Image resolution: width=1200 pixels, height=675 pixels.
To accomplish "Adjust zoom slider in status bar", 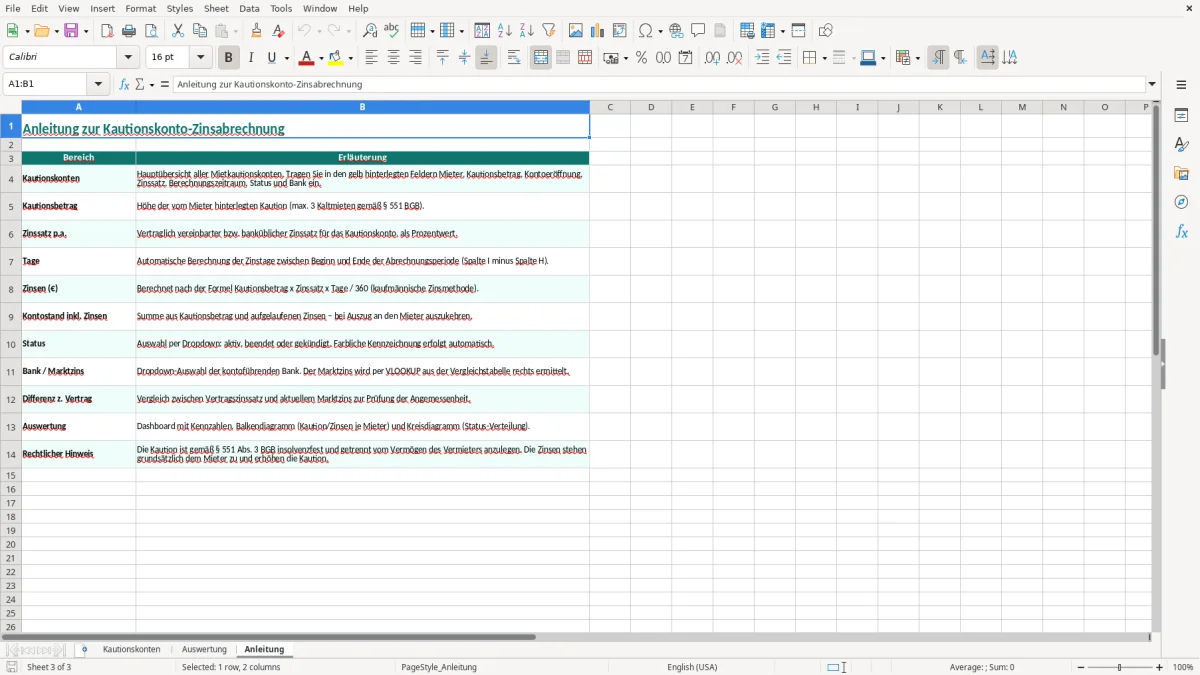I will pyautogui.click(x=1120, y=667).
